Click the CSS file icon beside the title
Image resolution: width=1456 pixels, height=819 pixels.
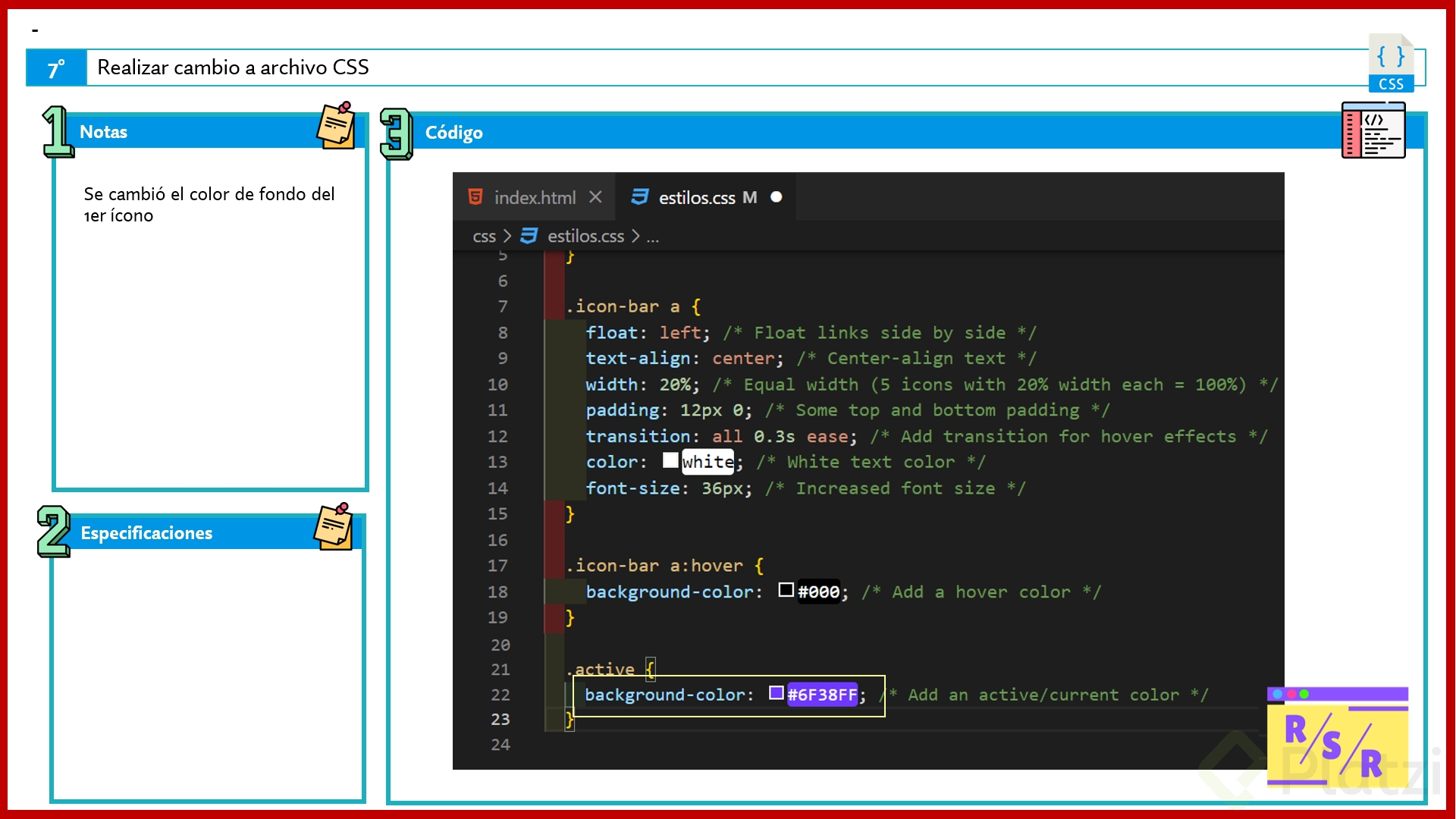(x=1391, y=63)
